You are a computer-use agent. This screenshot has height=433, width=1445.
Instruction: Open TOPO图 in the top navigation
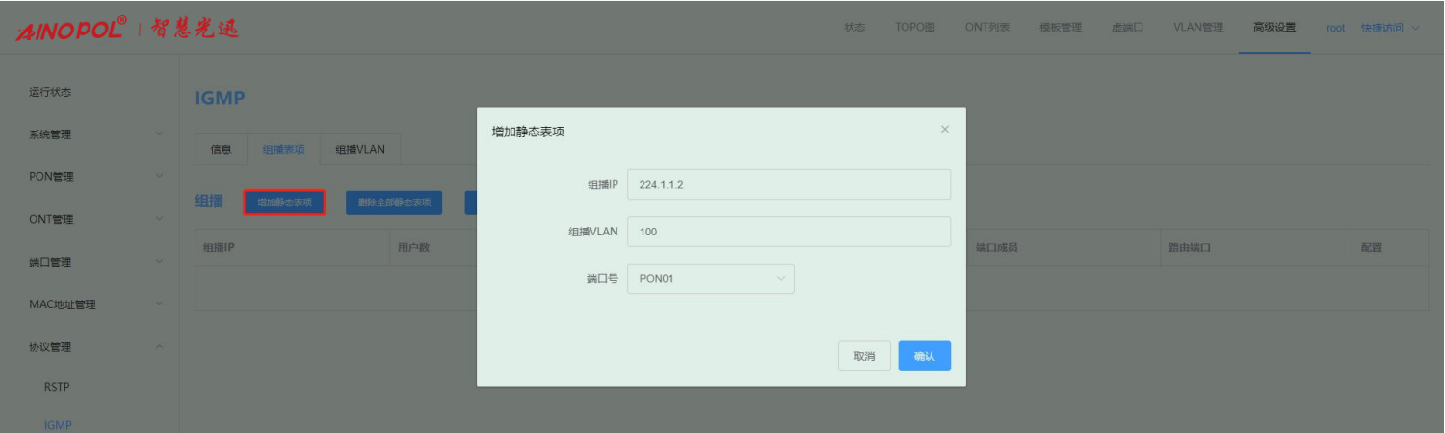(x=914, y=28)
